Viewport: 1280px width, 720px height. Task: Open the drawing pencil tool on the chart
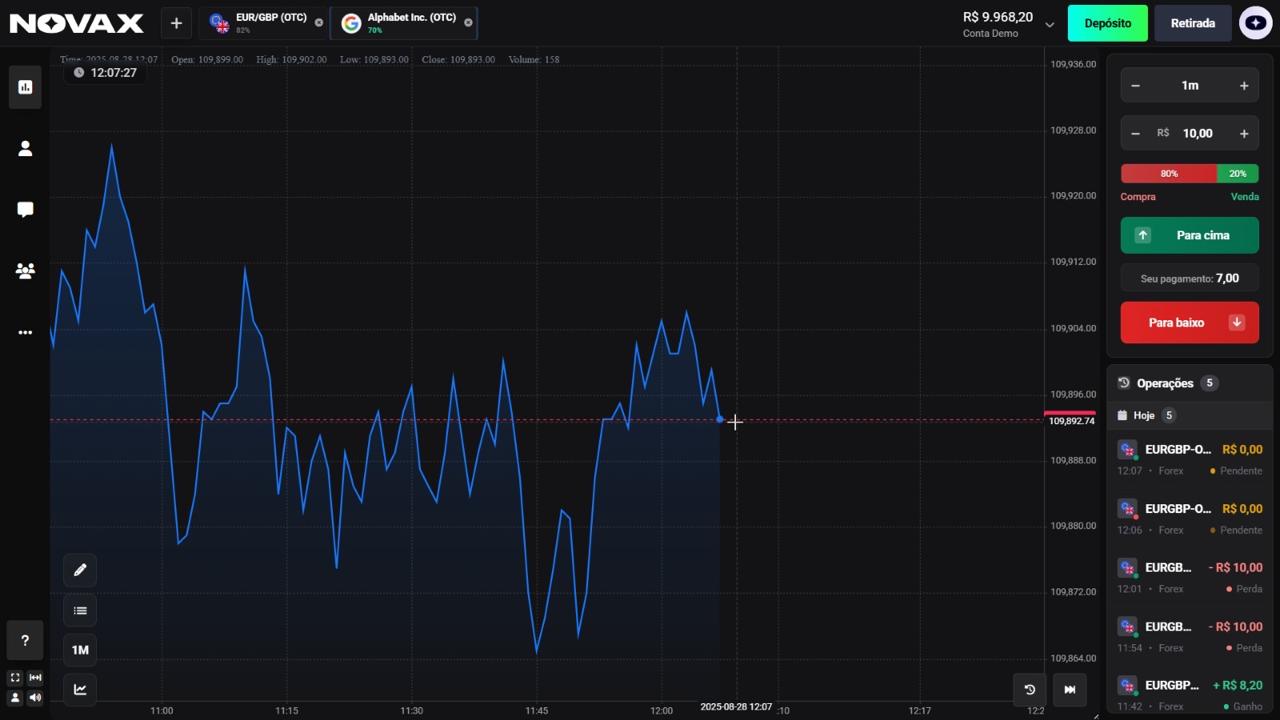(x=80, y=570)
